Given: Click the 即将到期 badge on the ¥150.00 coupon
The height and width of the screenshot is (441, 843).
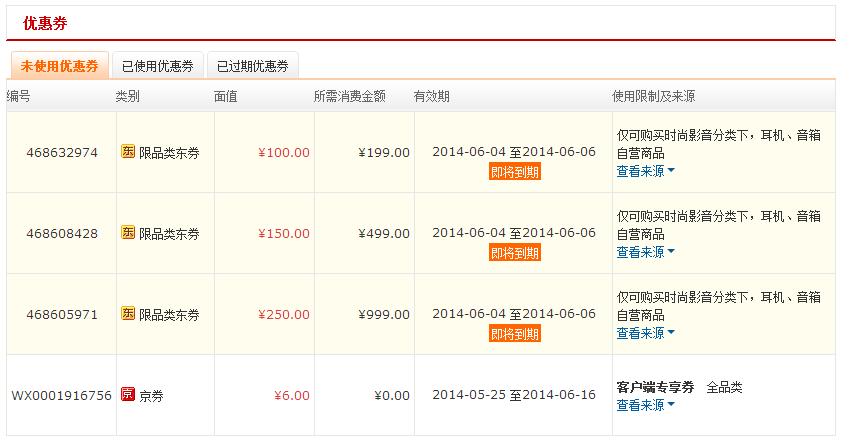Looking at the screenshot, I should coord(514,253).
